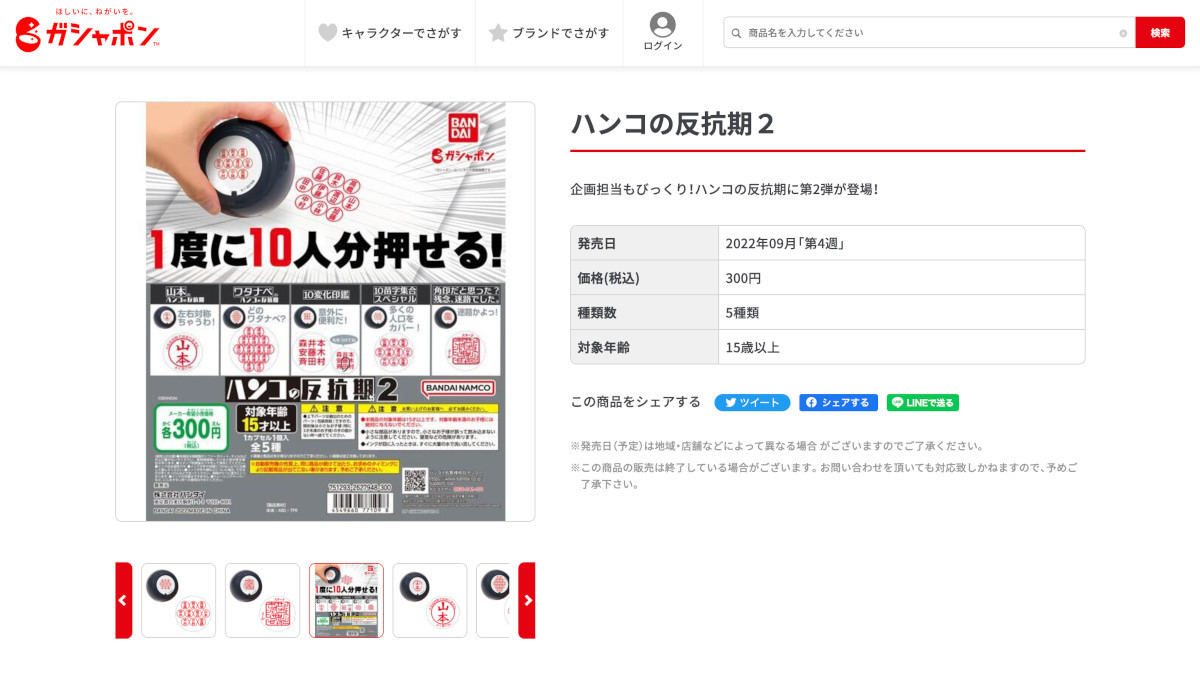Click the release date 2022年09月「第4週」
Viewport: 1200px width, 690px height.
click(x=785, y=243)
